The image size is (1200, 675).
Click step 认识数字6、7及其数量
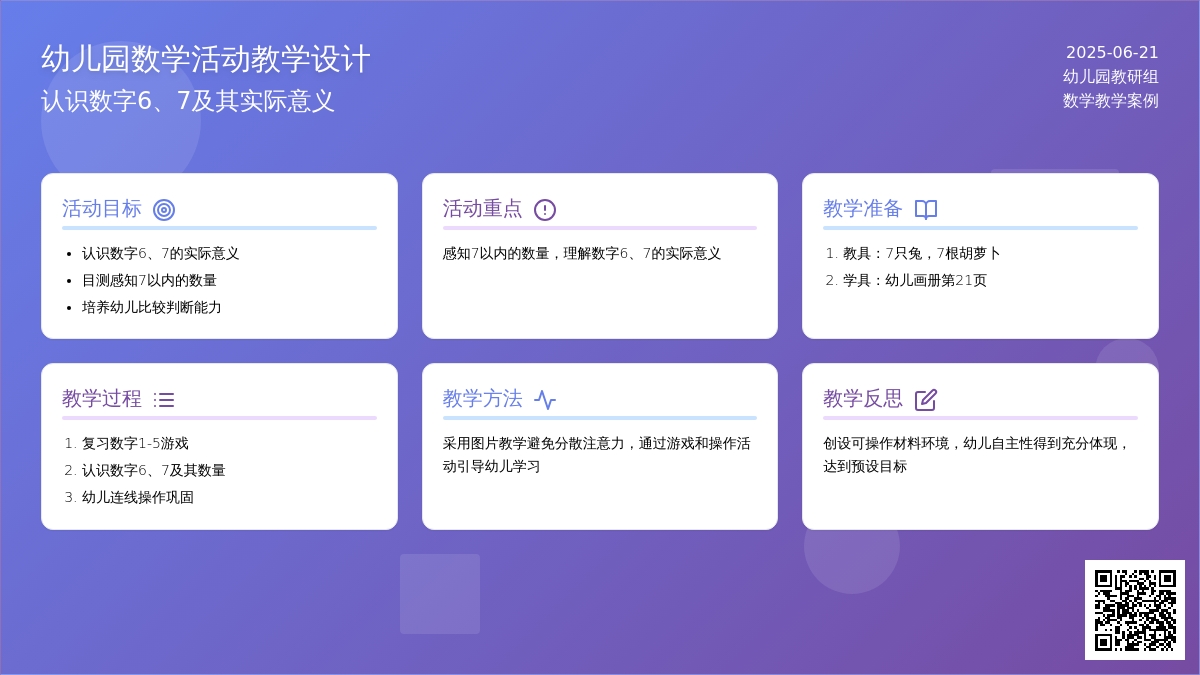pos(154,470)
